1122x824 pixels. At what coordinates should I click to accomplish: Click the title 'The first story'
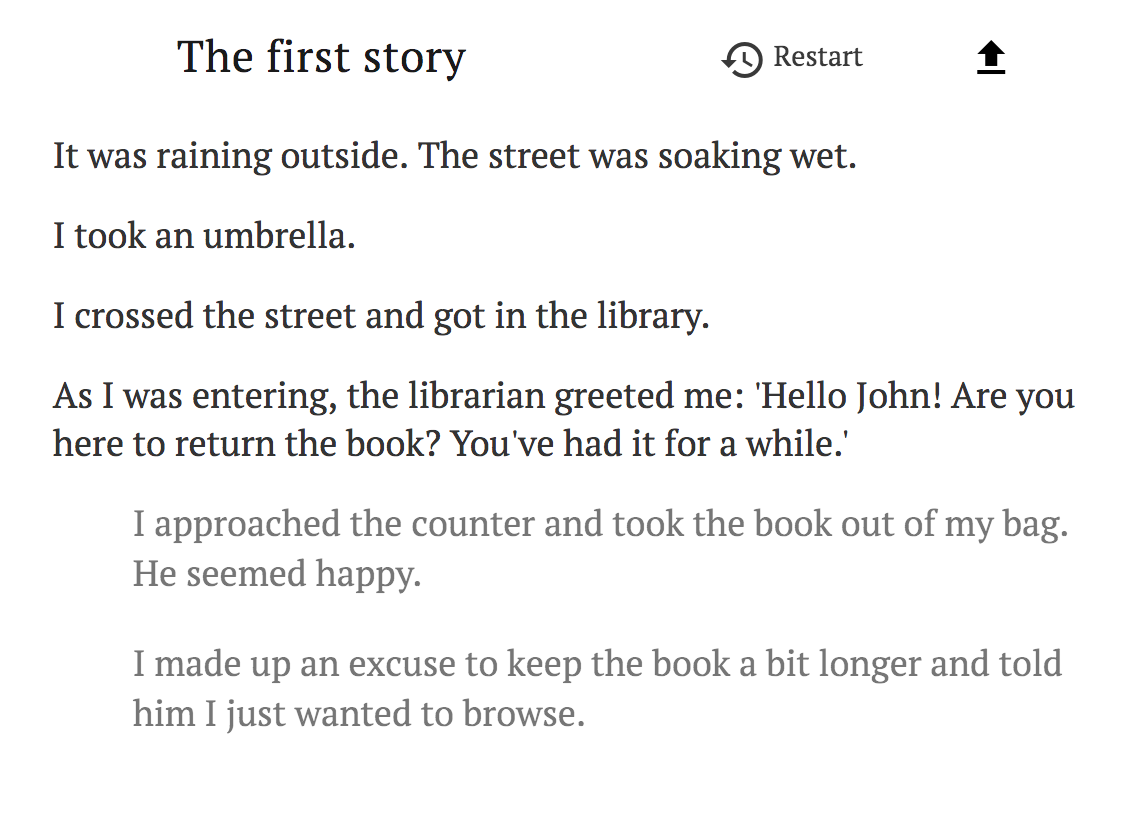click(x=321, y=57)
